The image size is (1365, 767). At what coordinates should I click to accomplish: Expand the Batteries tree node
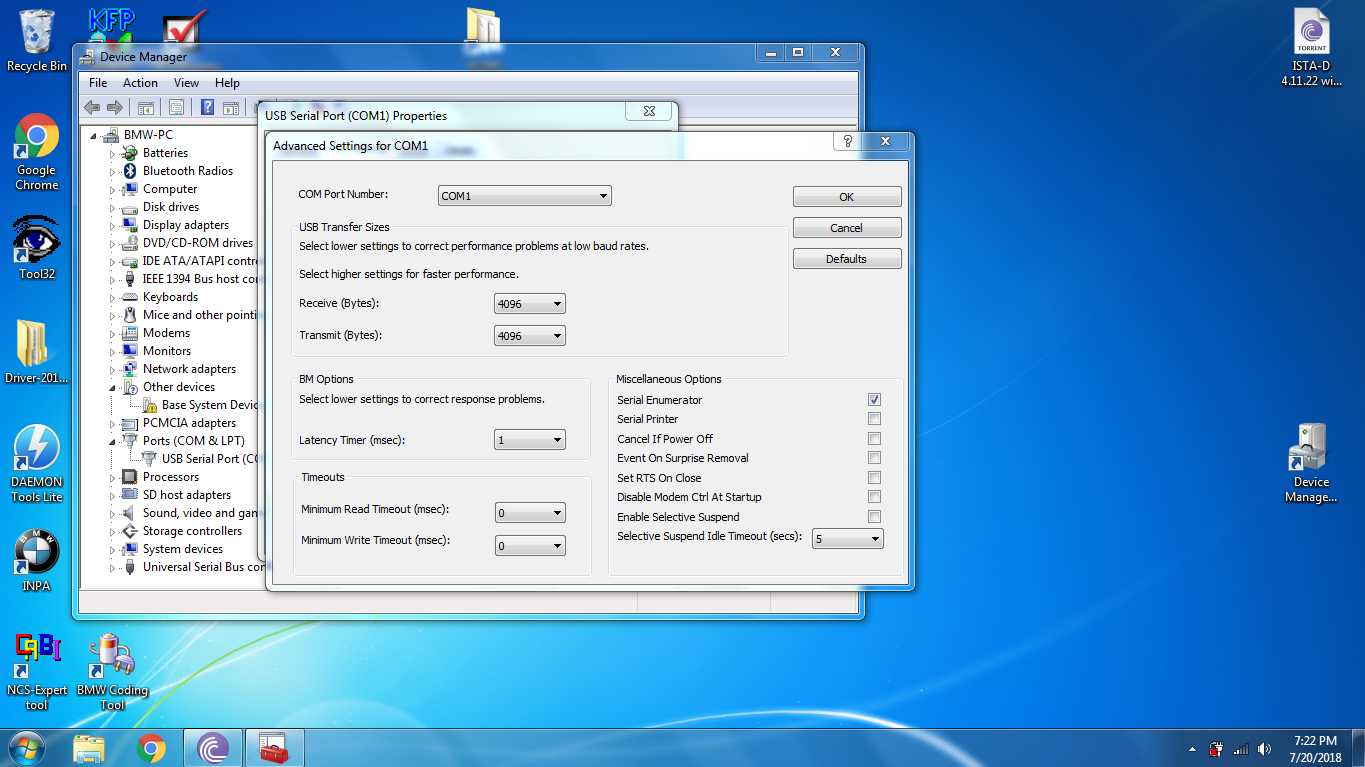[113, 154]
